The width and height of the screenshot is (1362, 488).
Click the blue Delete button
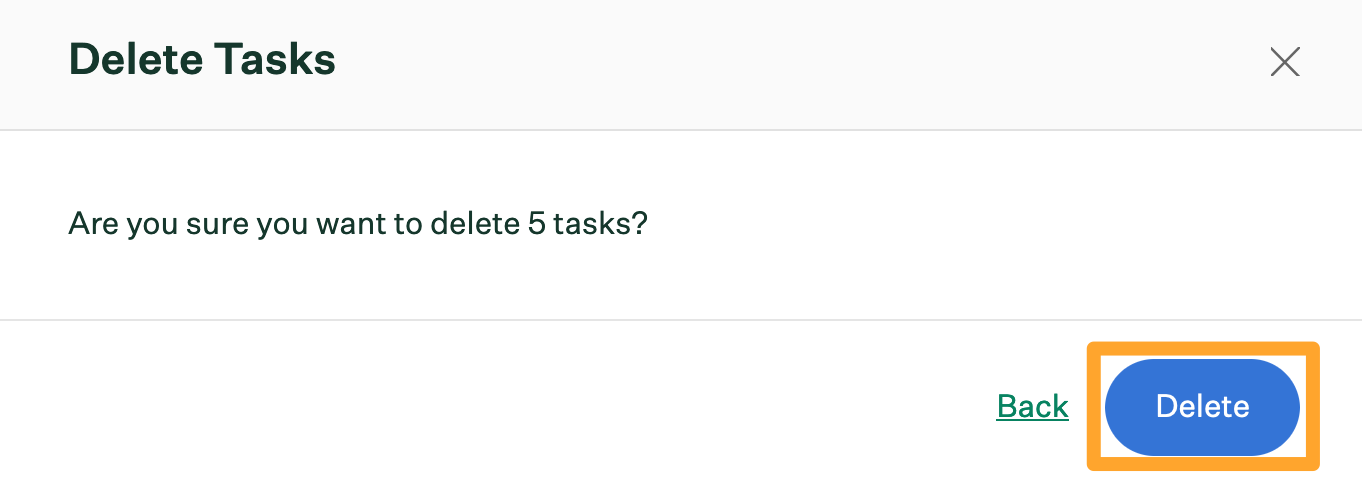click(x=1202, y=407)
